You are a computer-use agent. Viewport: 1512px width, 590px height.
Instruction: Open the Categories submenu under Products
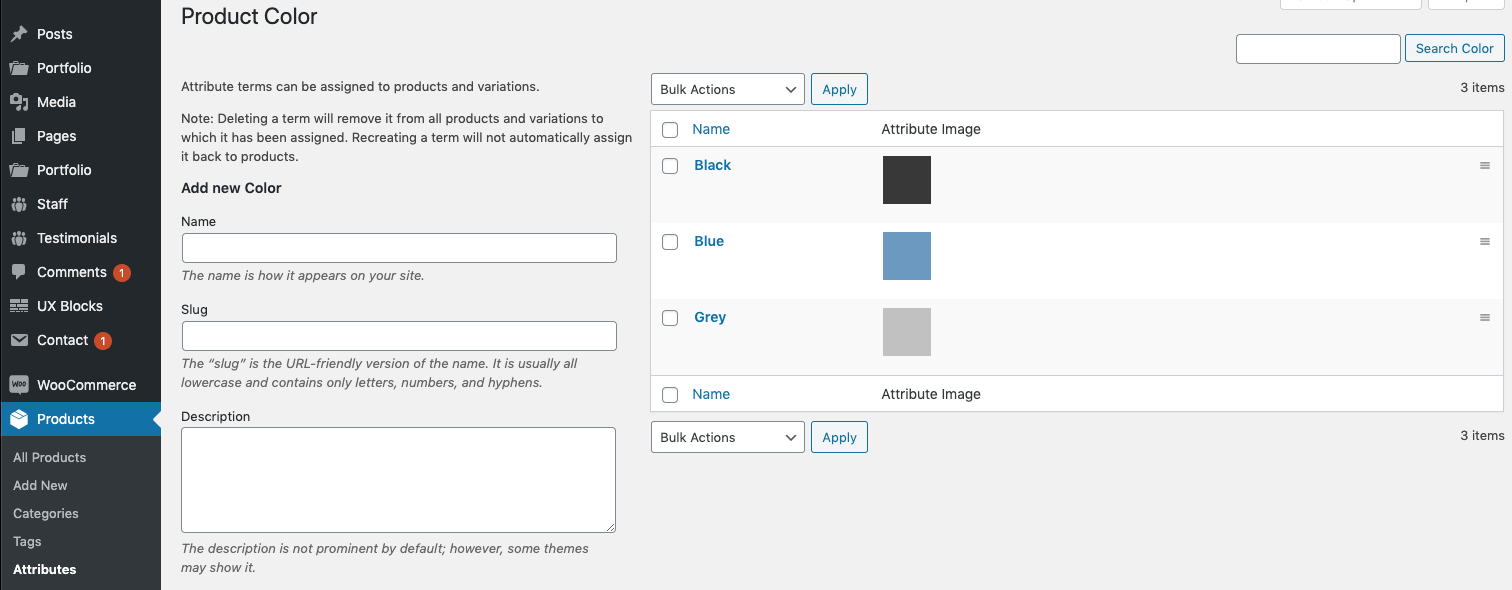[45, 513]
